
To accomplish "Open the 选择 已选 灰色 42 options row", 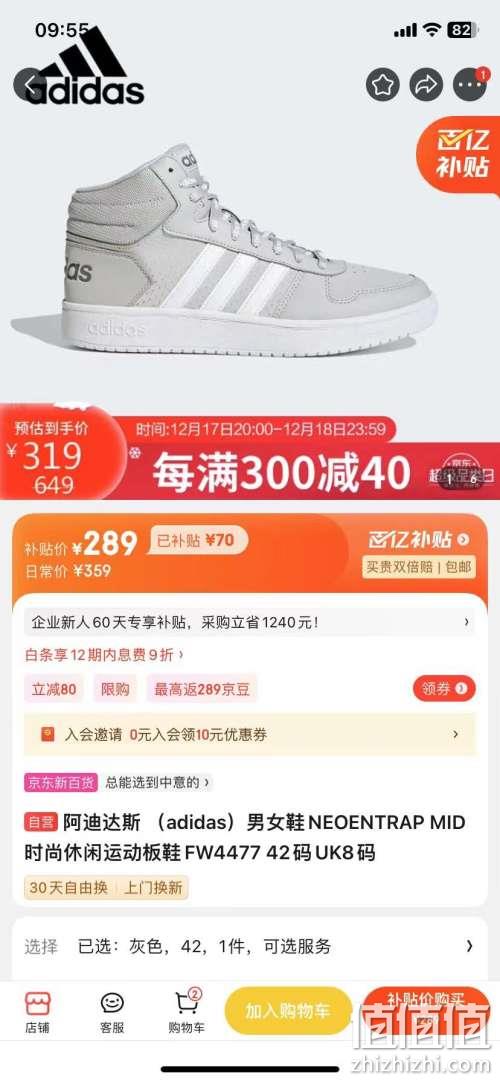I will (x=250, y=946).
